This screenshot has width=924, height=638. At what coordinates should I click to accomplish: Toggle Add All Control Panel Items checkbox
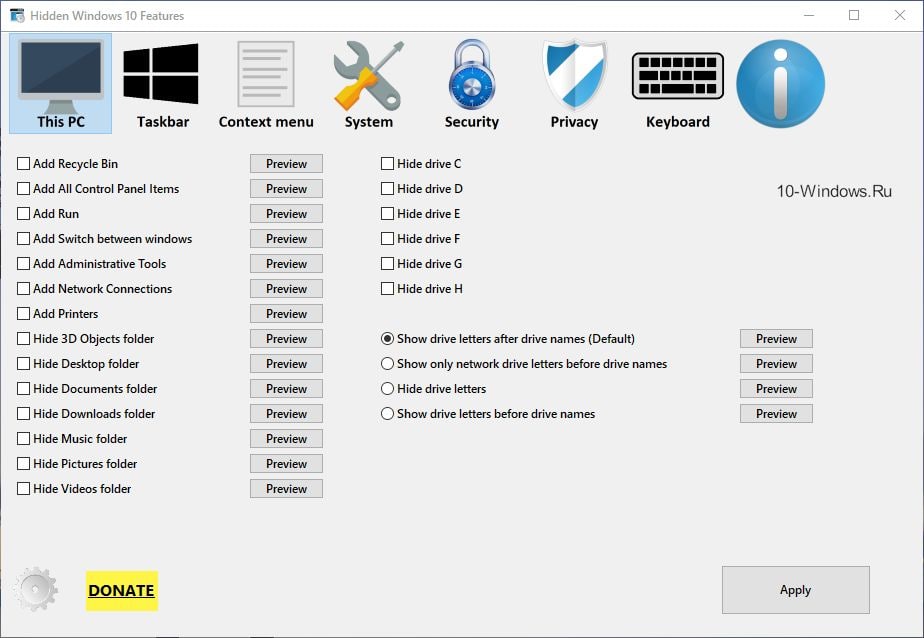click(x=24, y=189)
